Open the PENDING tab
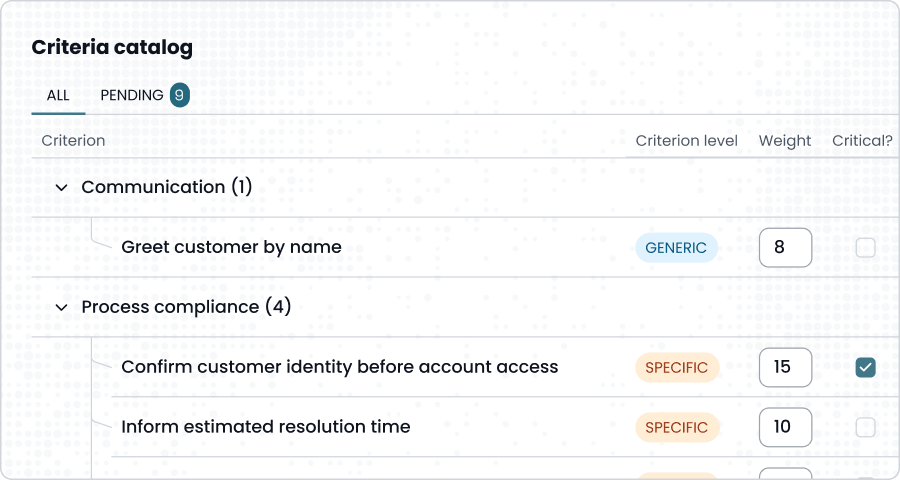The height and width of the screenshot is (480, 900). (131, 96)
